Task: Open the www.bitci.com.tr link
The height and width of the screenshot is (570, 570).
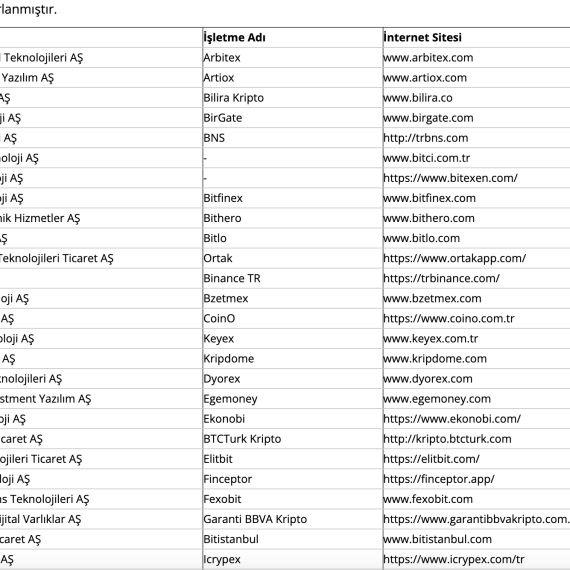Action: 427,158
